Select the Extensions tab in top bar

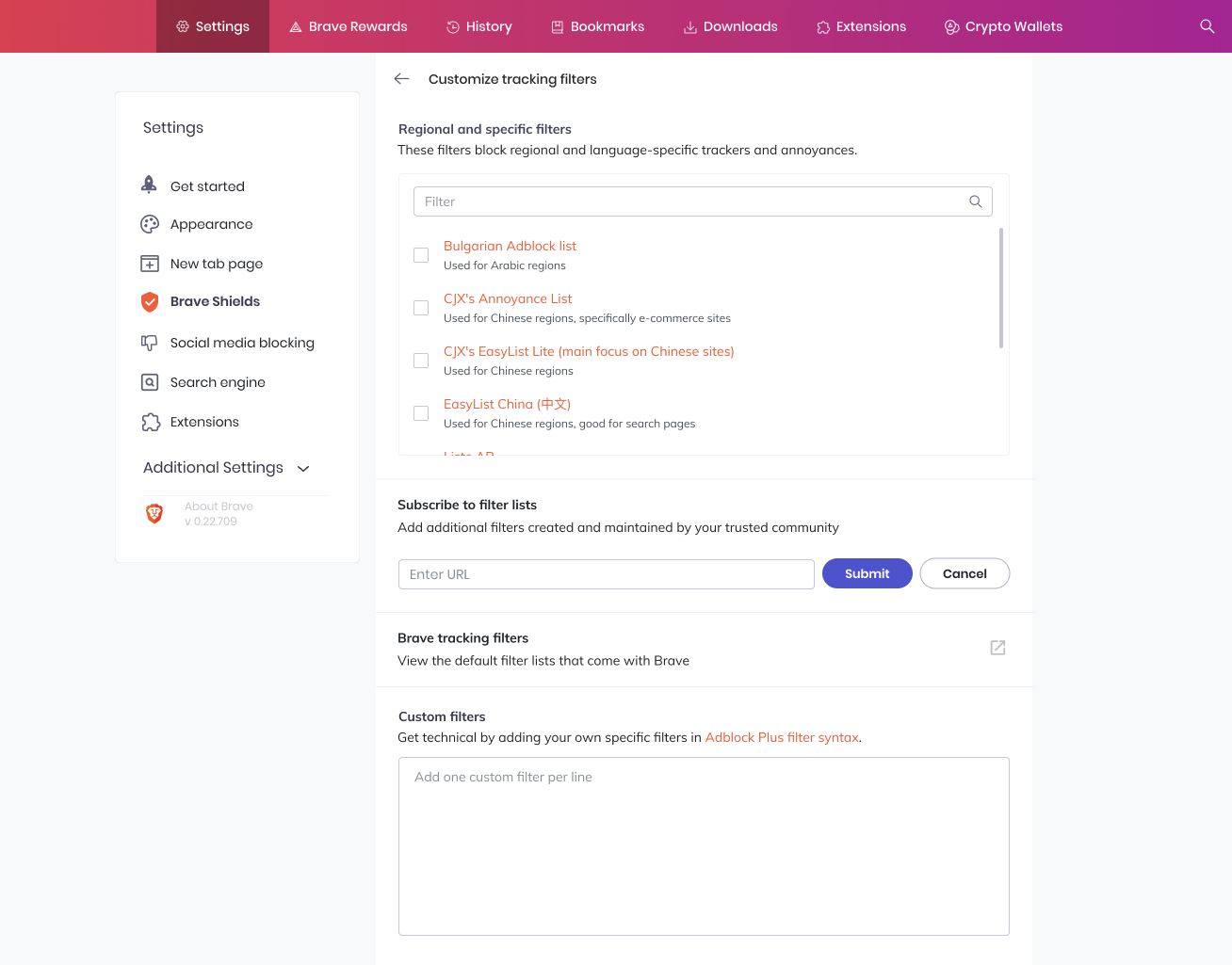(862, 26)
